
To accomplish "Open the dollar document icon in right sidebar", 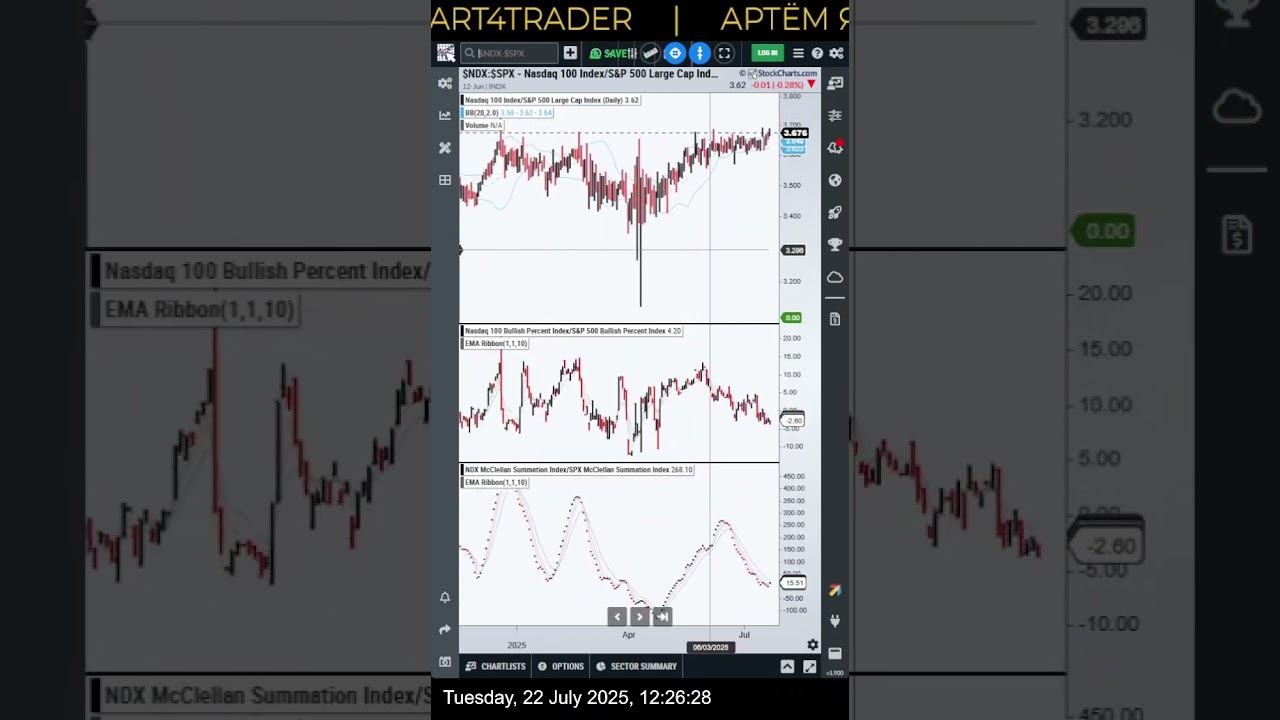I will pyautogui.click(x=835, y=319).
